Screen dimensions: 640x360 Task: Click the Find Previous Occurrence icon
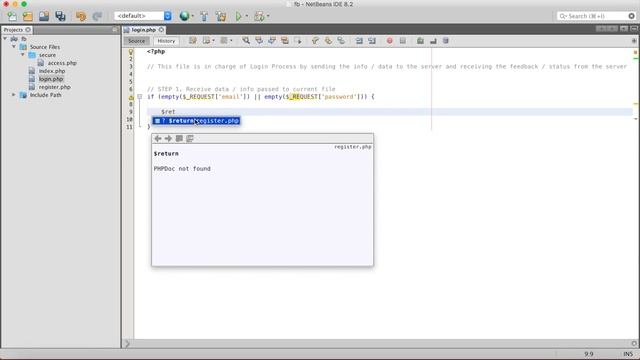259,40
